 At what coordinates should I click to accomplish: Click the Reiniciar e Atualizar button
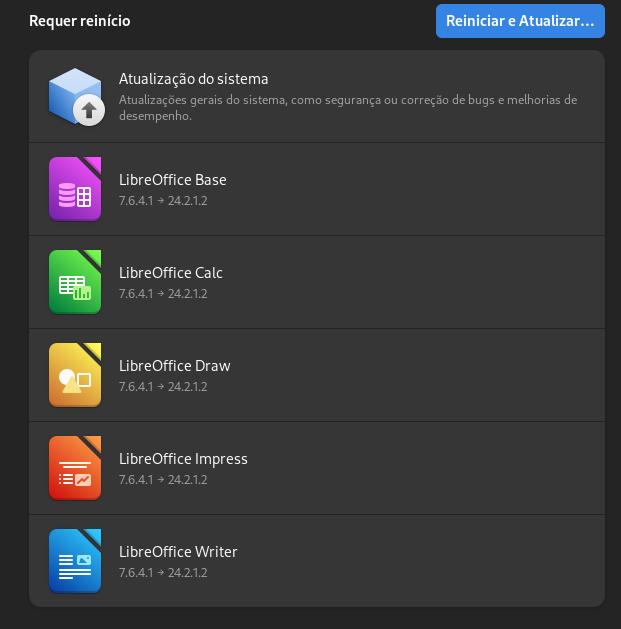pos(520,21)
